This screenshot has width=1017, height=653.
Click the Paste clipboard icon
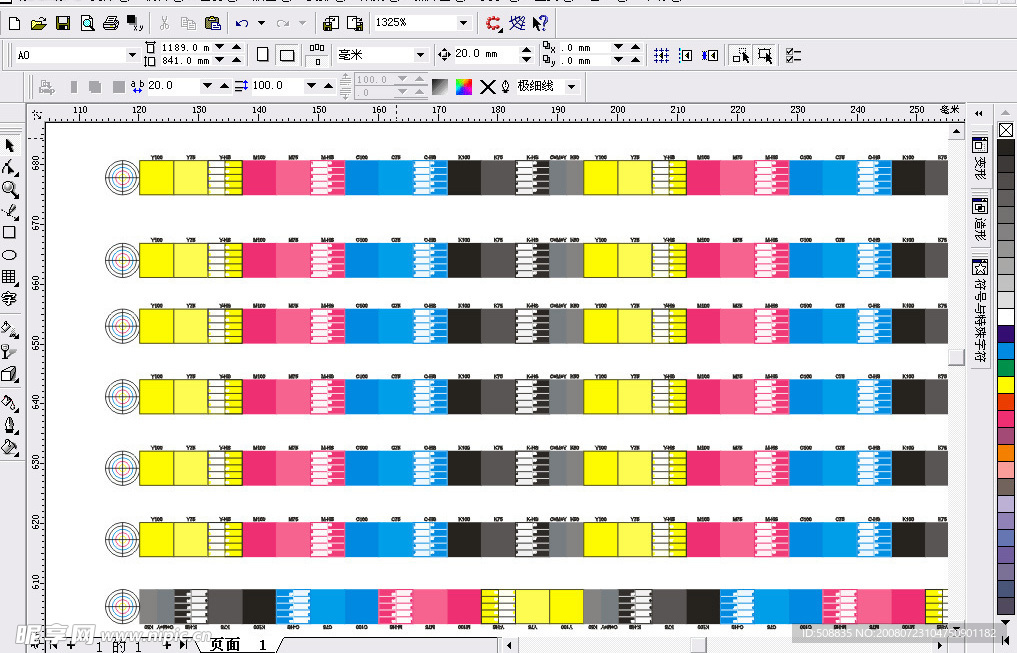coord(212,22)
